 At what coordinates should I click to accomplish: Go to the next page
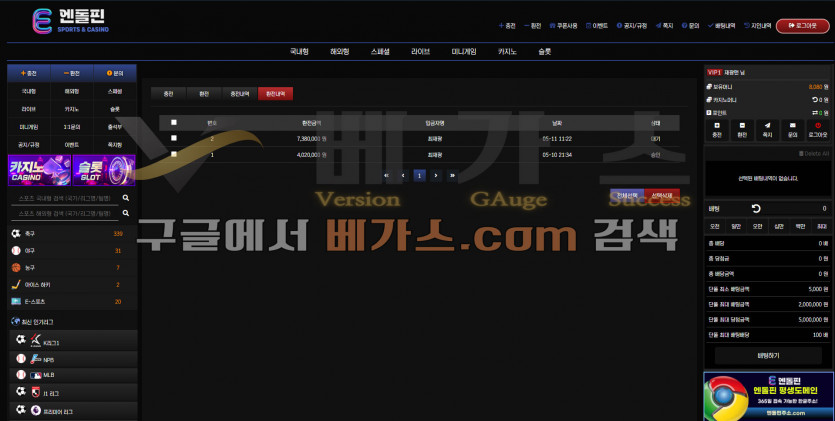436,175
